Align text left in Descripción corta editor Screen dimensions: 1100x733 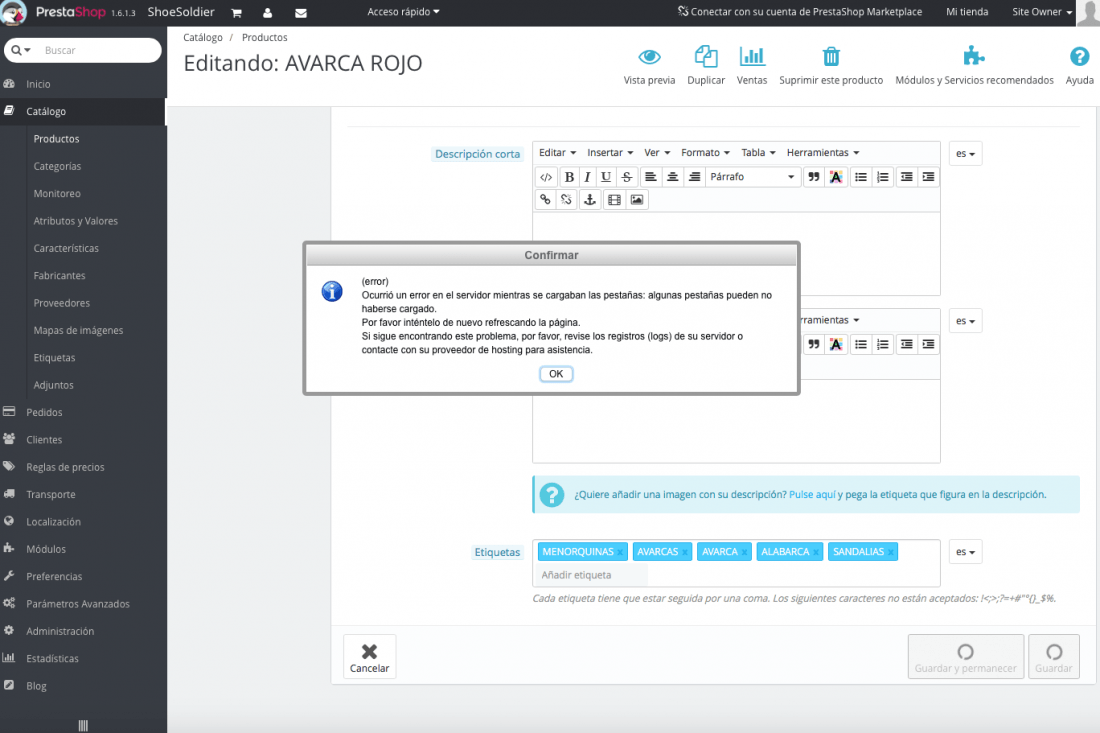650,177
